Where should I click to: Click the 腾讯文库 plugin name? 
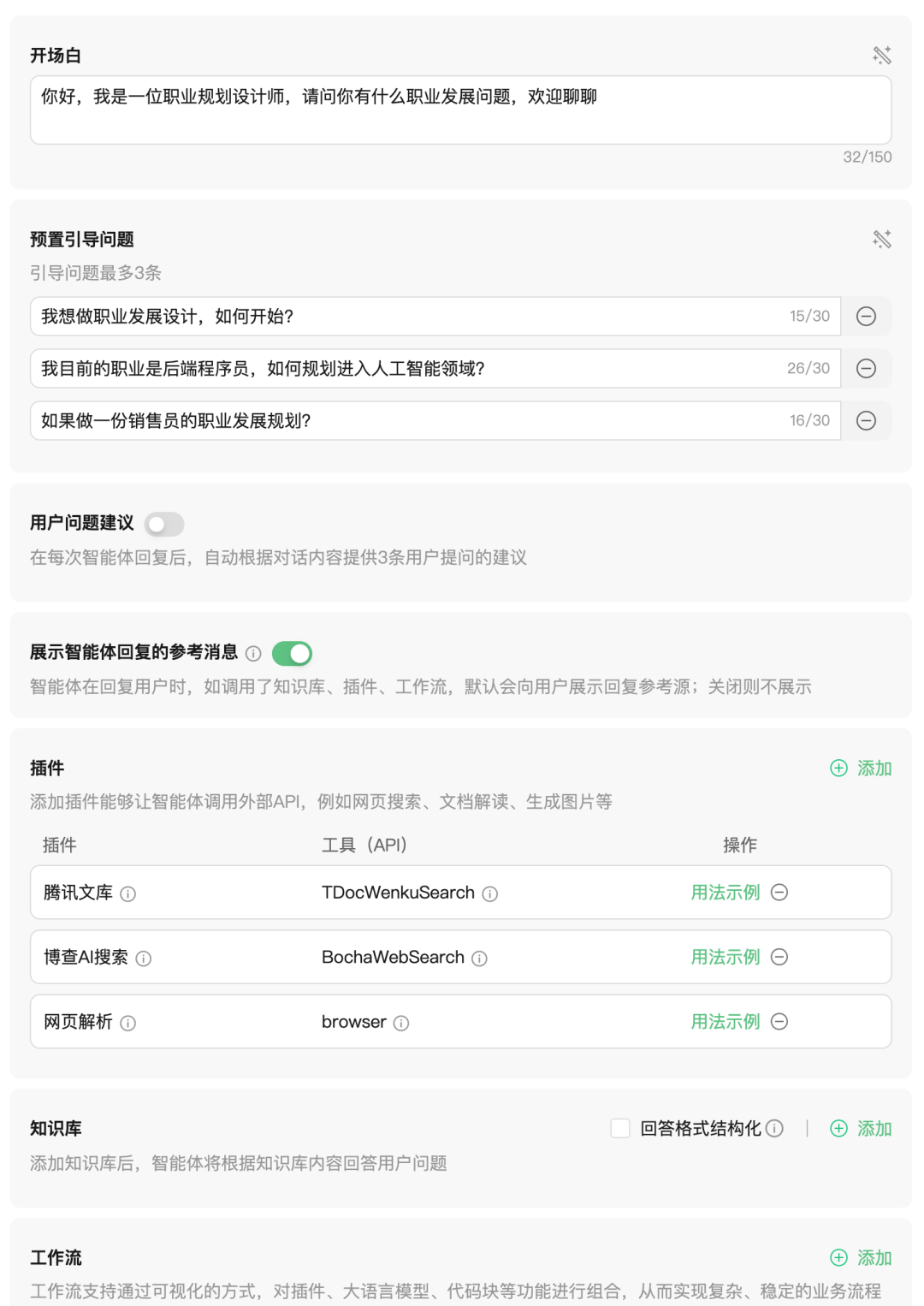click(78, 893)
